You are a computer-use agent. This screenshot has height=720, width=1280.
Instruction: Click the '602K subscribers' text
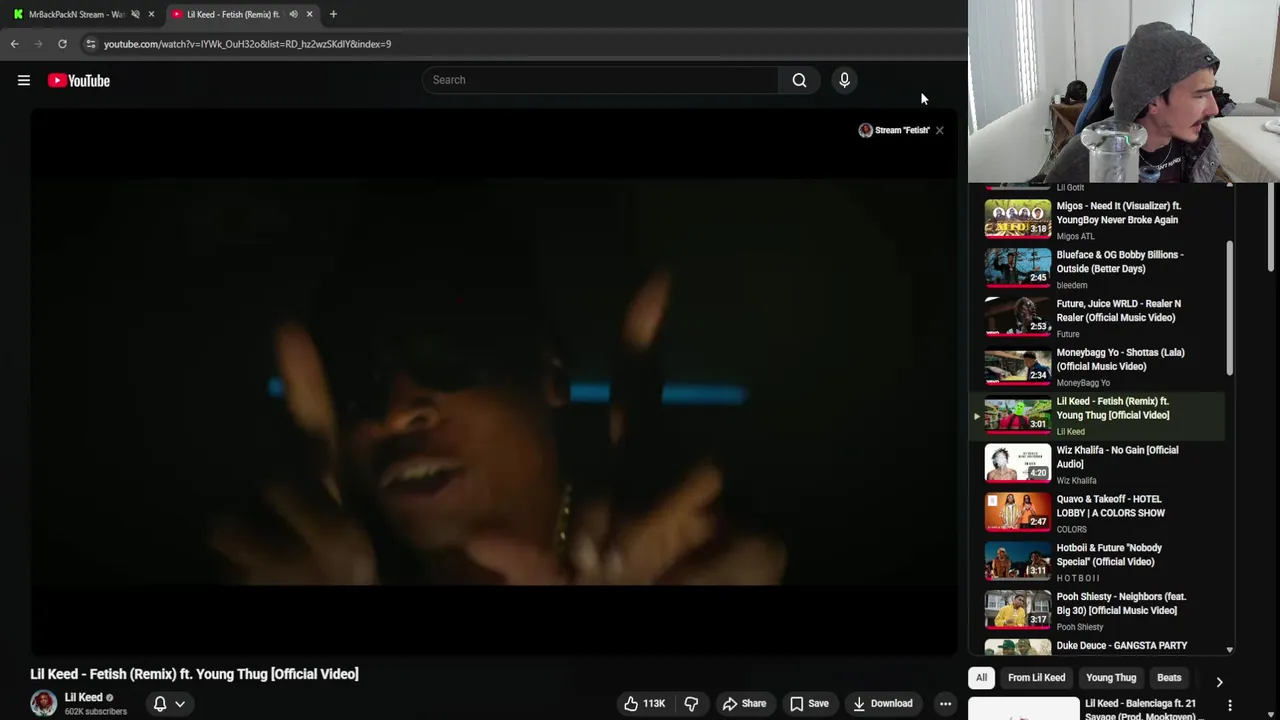pos(96,712)
